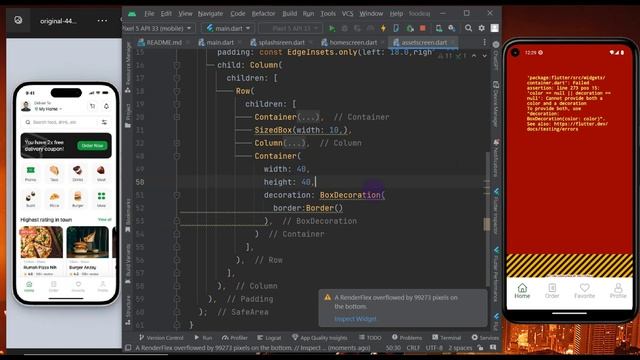Collapse fold marker at child: Column( line
Screen dimensions: 640x360
tap(177, 65)
